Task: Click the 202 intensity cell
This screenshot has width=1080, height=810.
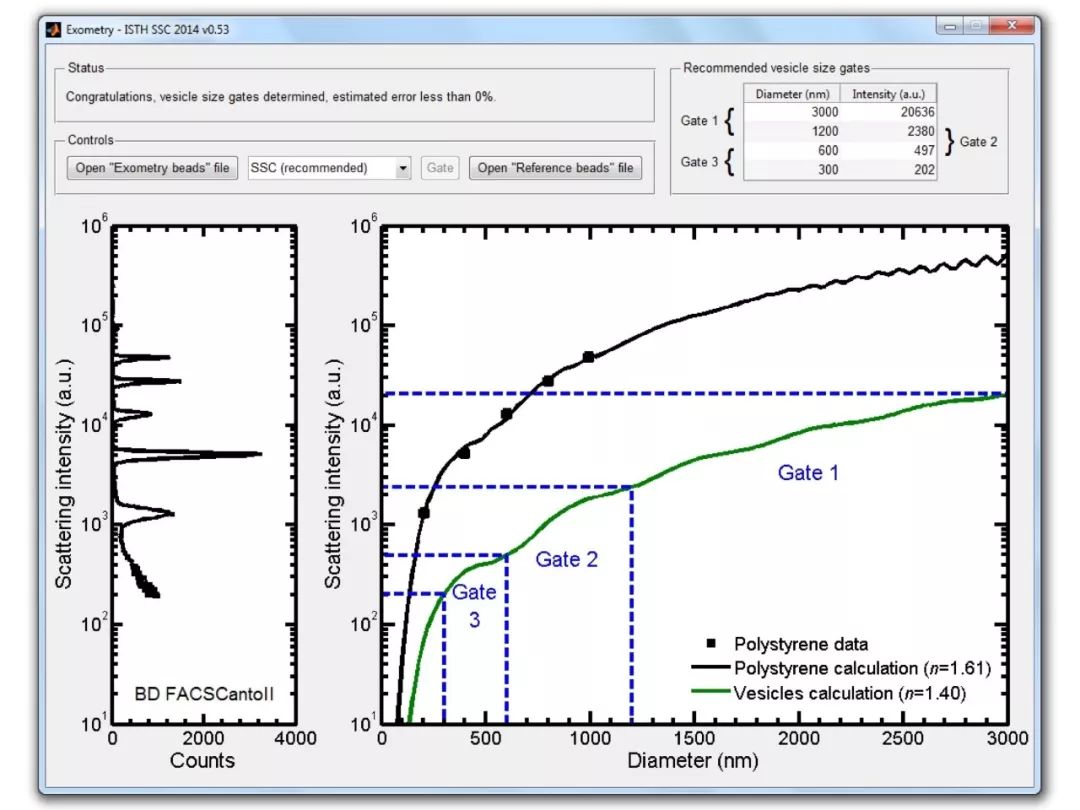Action: click(x=889, y=169)
